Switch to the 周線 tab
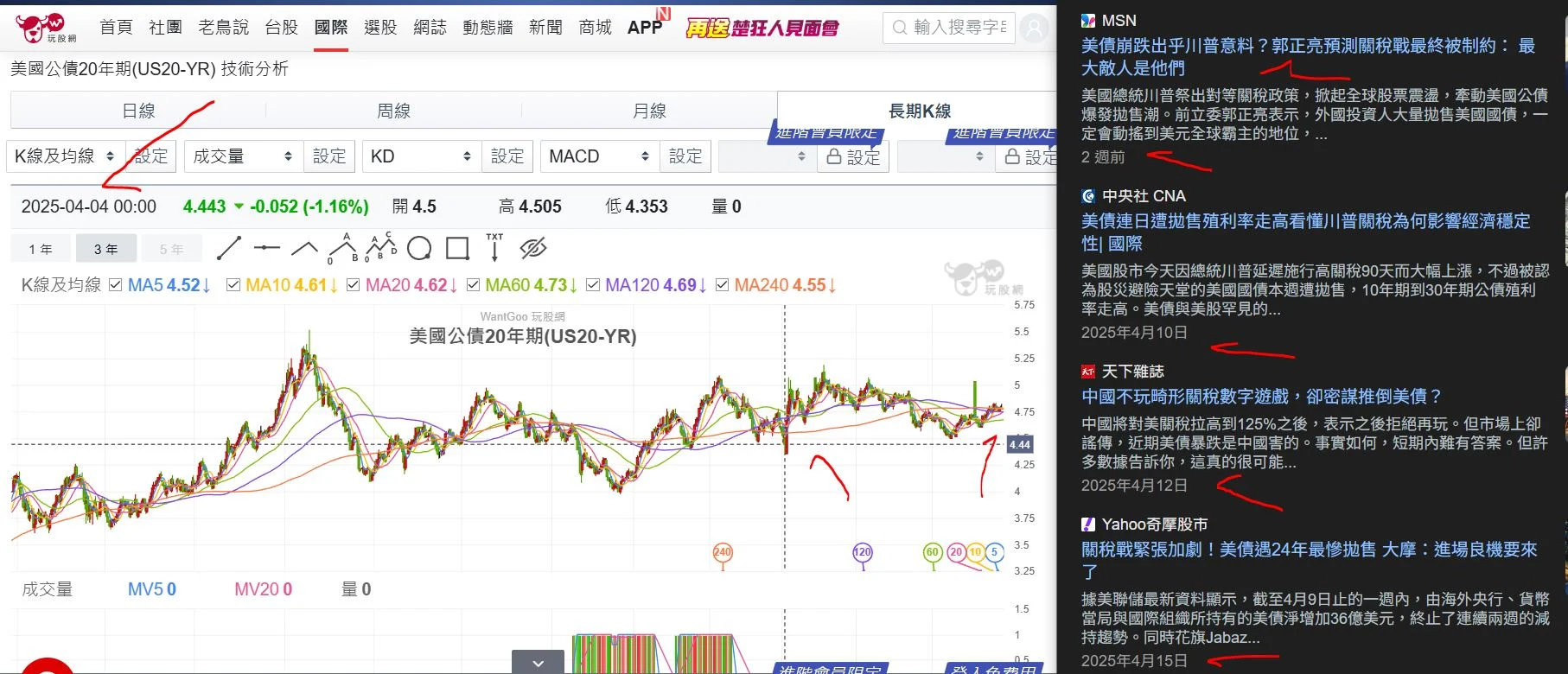The height and width of the screenshot is (674, 1568). (393, 111)
